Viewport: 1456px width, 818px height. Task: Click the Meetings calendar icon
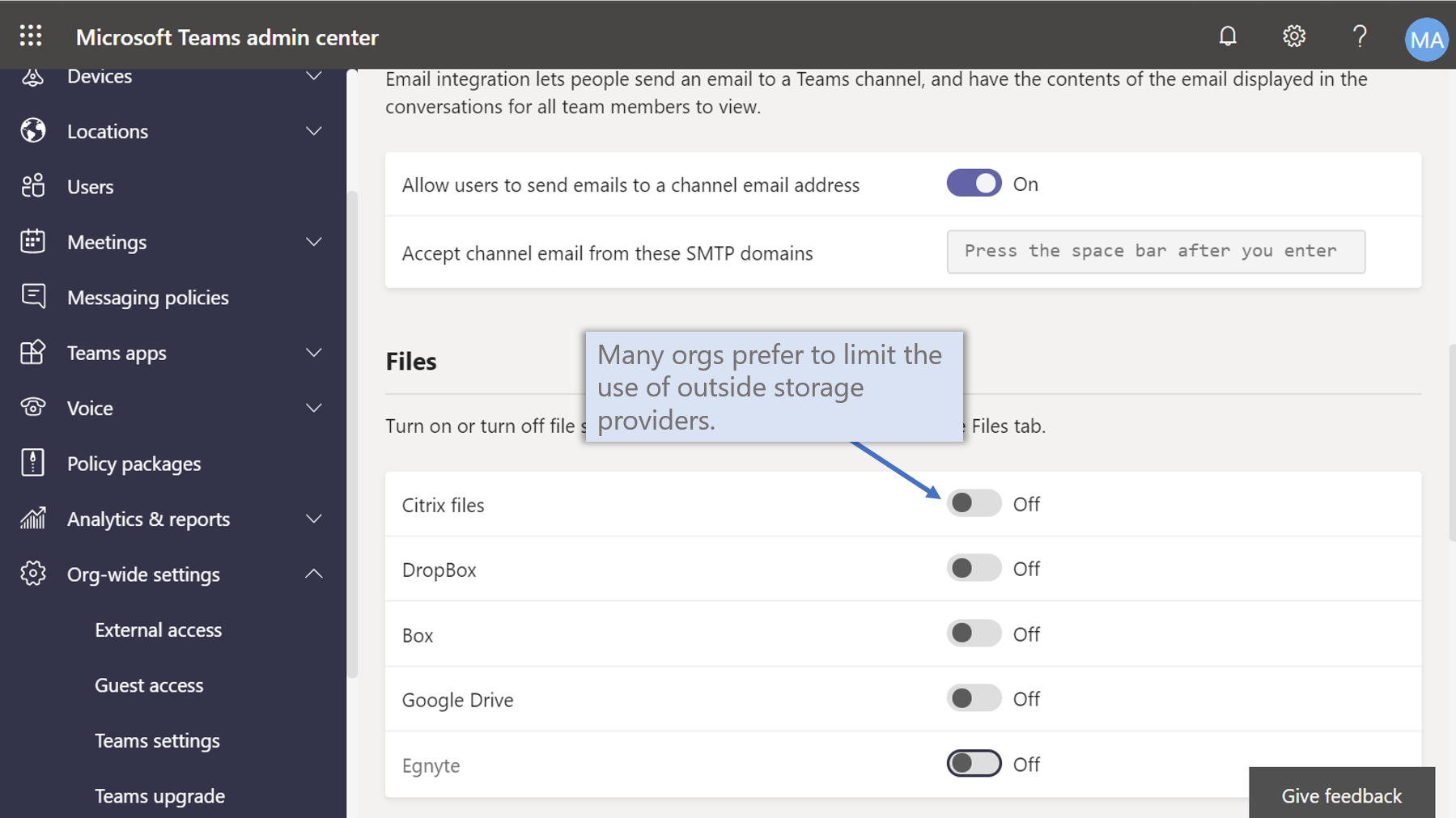tap(32, 241)
